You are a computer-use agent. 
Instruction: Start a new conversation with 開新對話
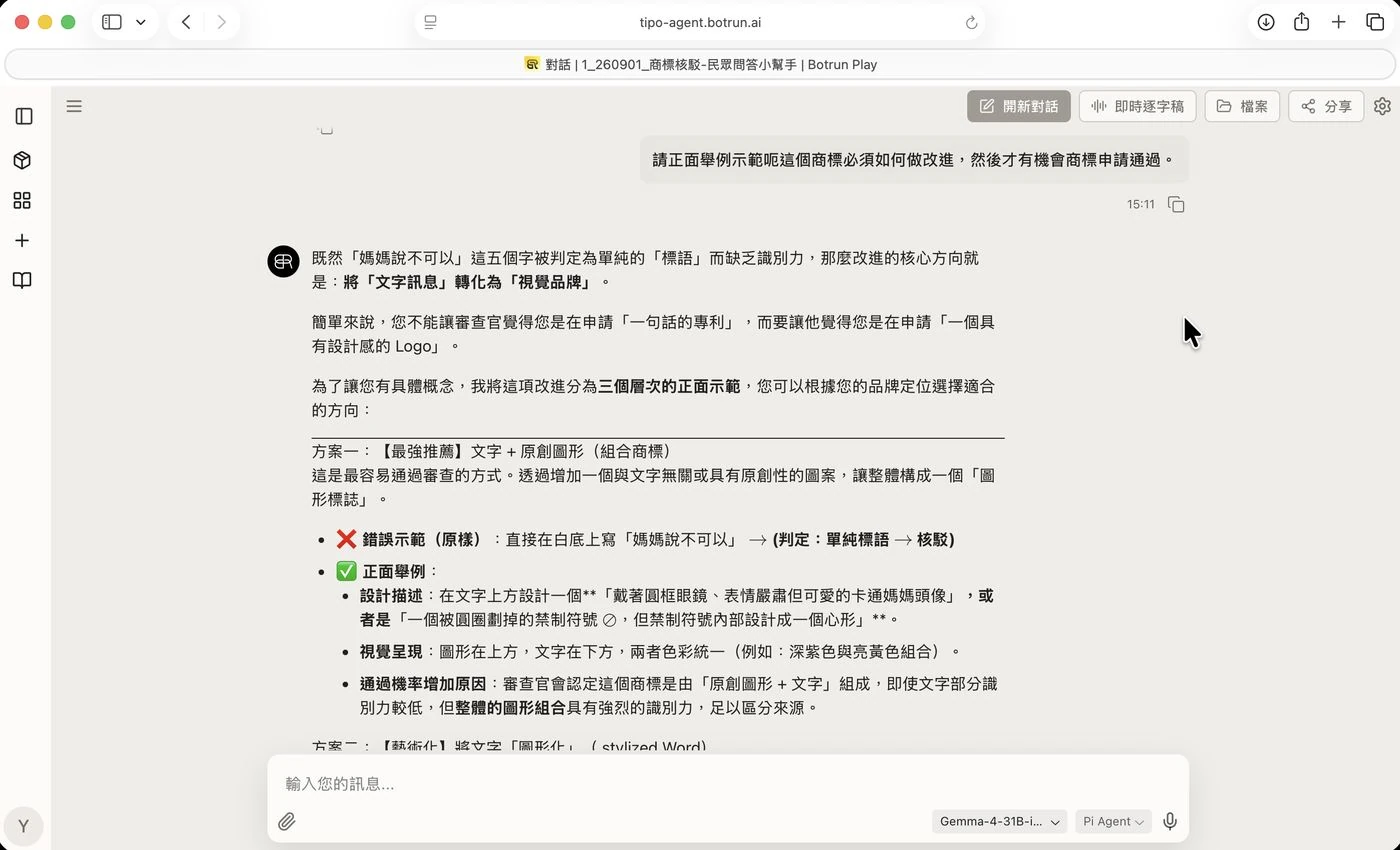click(1019, 106)
